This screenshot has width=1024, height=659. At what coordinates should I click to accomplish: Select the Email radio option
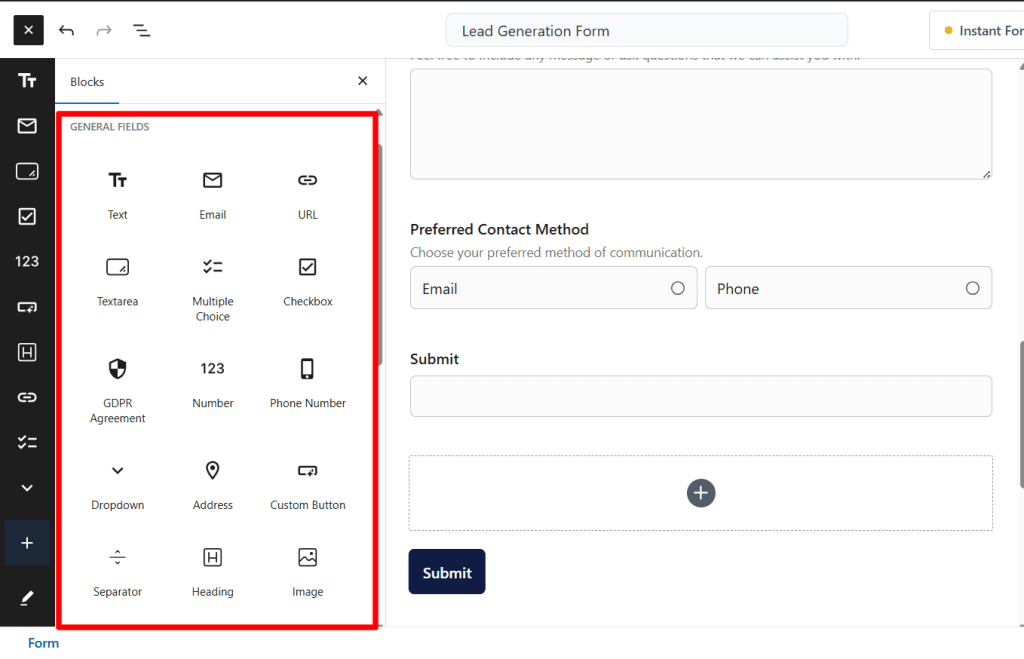tap(677, 288)
